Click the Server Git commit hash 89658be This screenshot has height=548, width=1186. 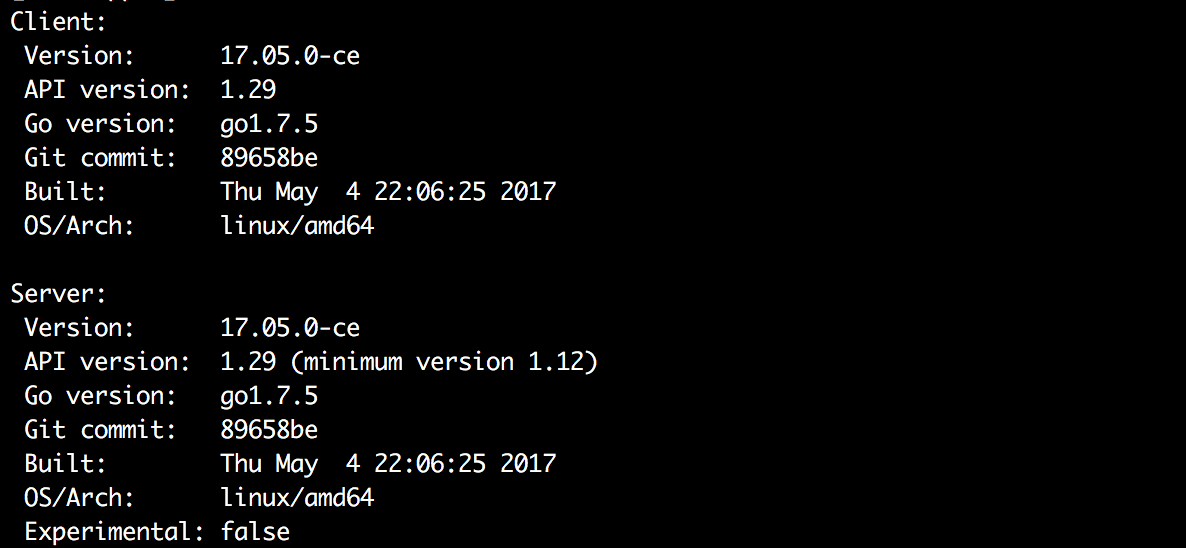coord(269,430)
